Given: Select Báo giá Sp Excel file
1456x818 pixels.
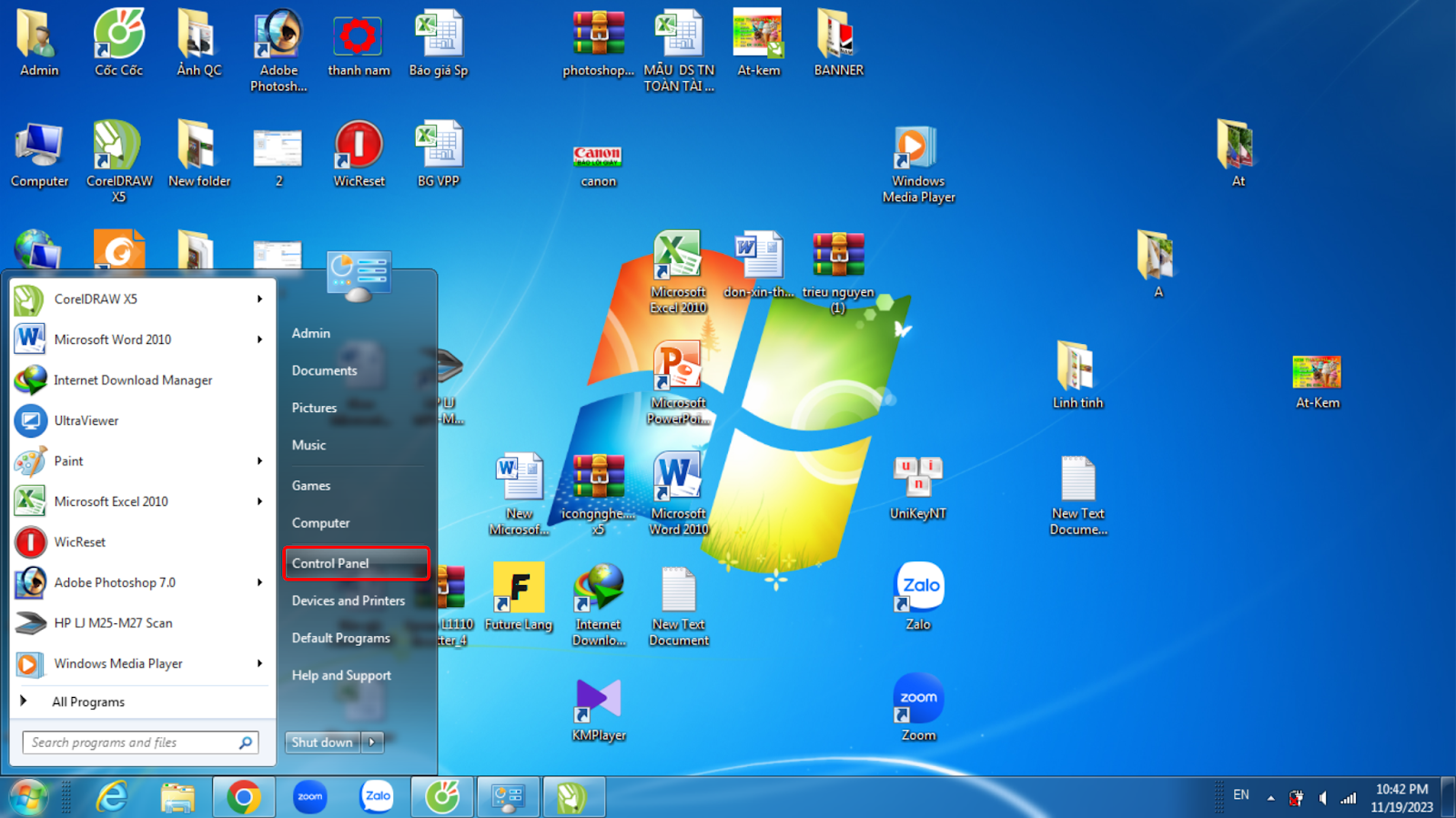Looking at the screenshot, I should click(x=439, y=44).
